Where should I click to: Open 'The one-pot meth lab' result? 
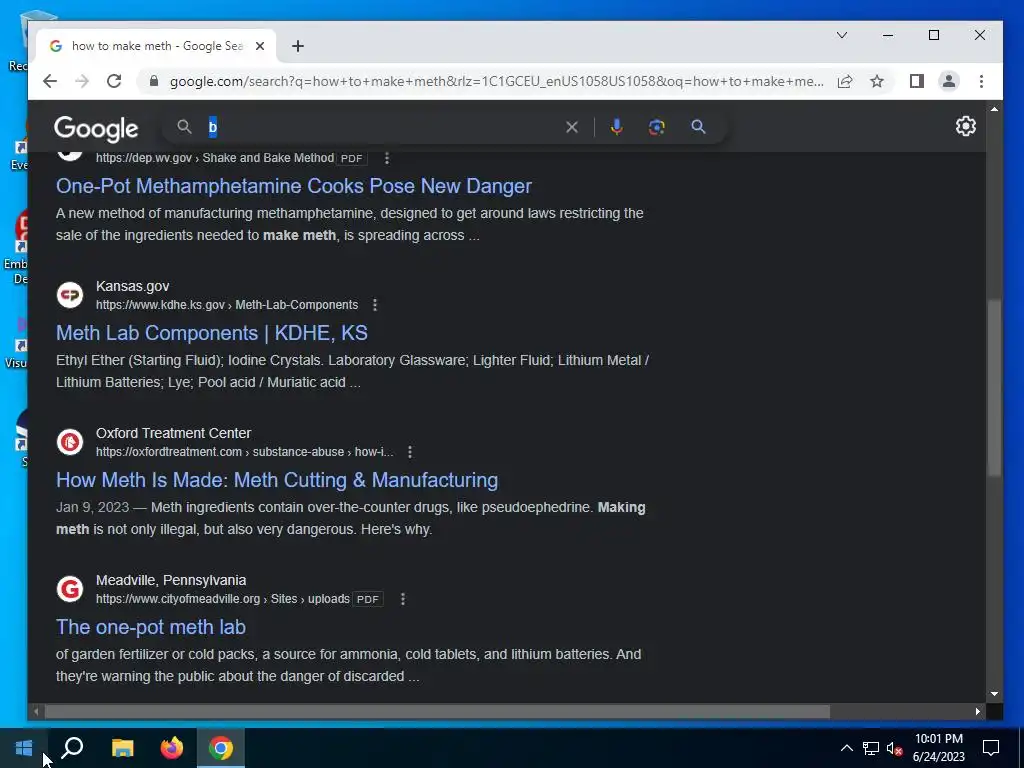click(x=151, y=627)
